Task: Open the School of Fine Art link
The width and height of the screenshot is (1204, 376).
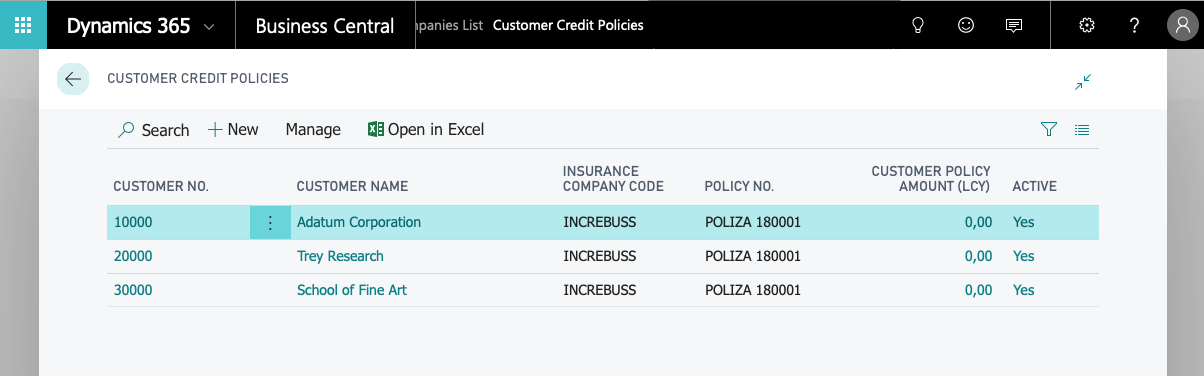Action: coord(352,290)
